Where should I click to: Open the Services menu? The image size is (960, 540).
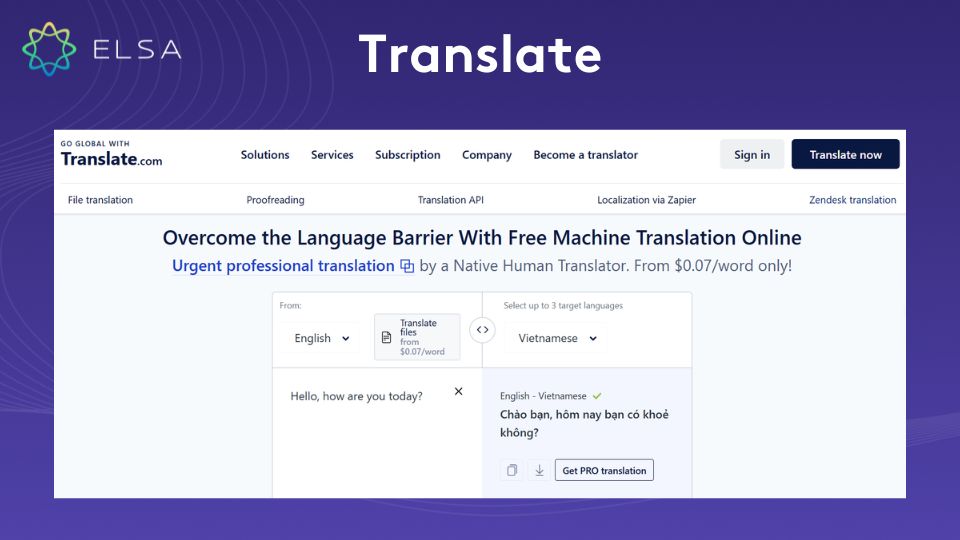point(332,155)
